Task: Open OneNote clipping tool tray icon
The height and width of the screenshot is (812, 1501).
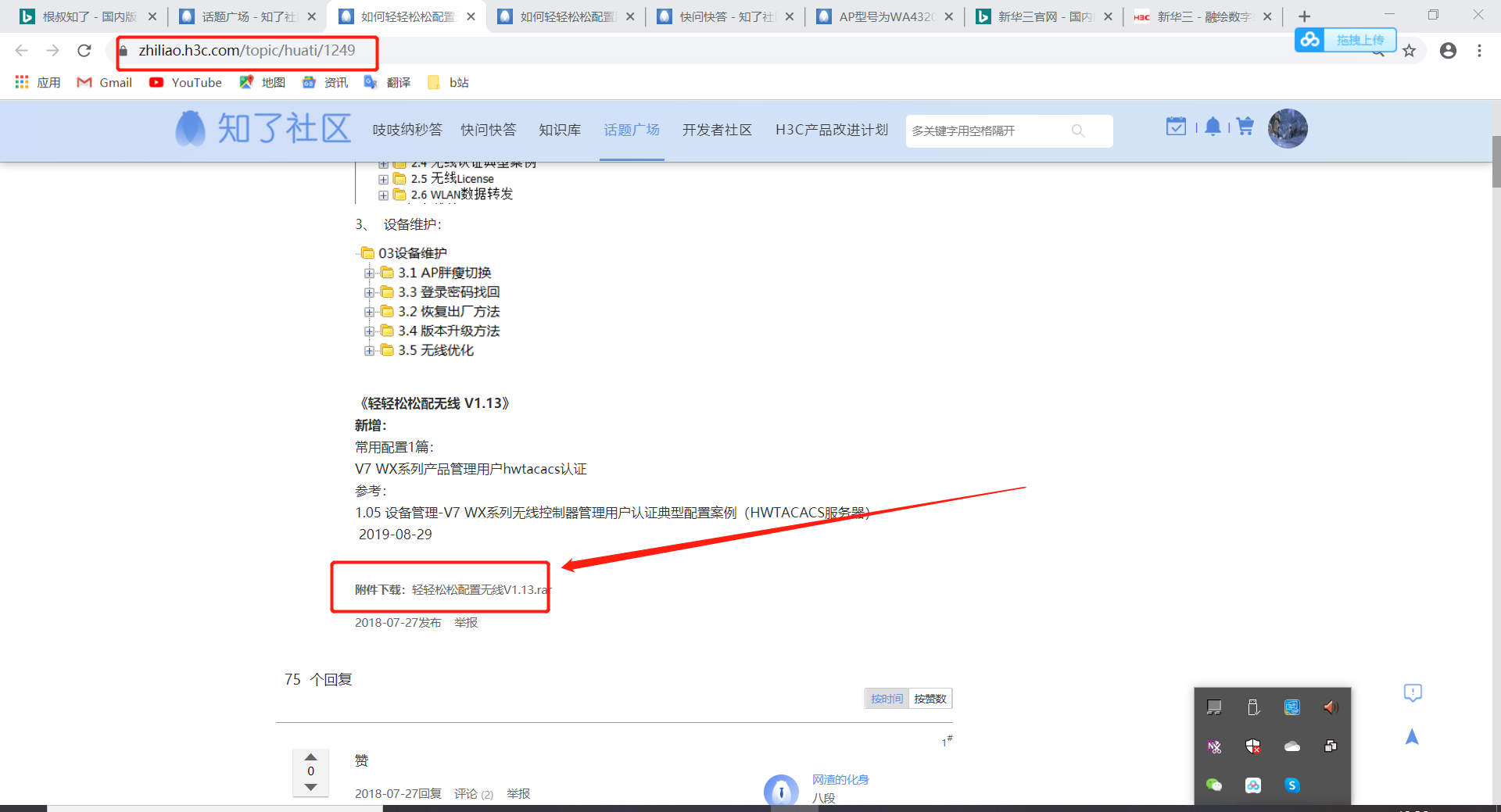Action: tap(1214, 746)
